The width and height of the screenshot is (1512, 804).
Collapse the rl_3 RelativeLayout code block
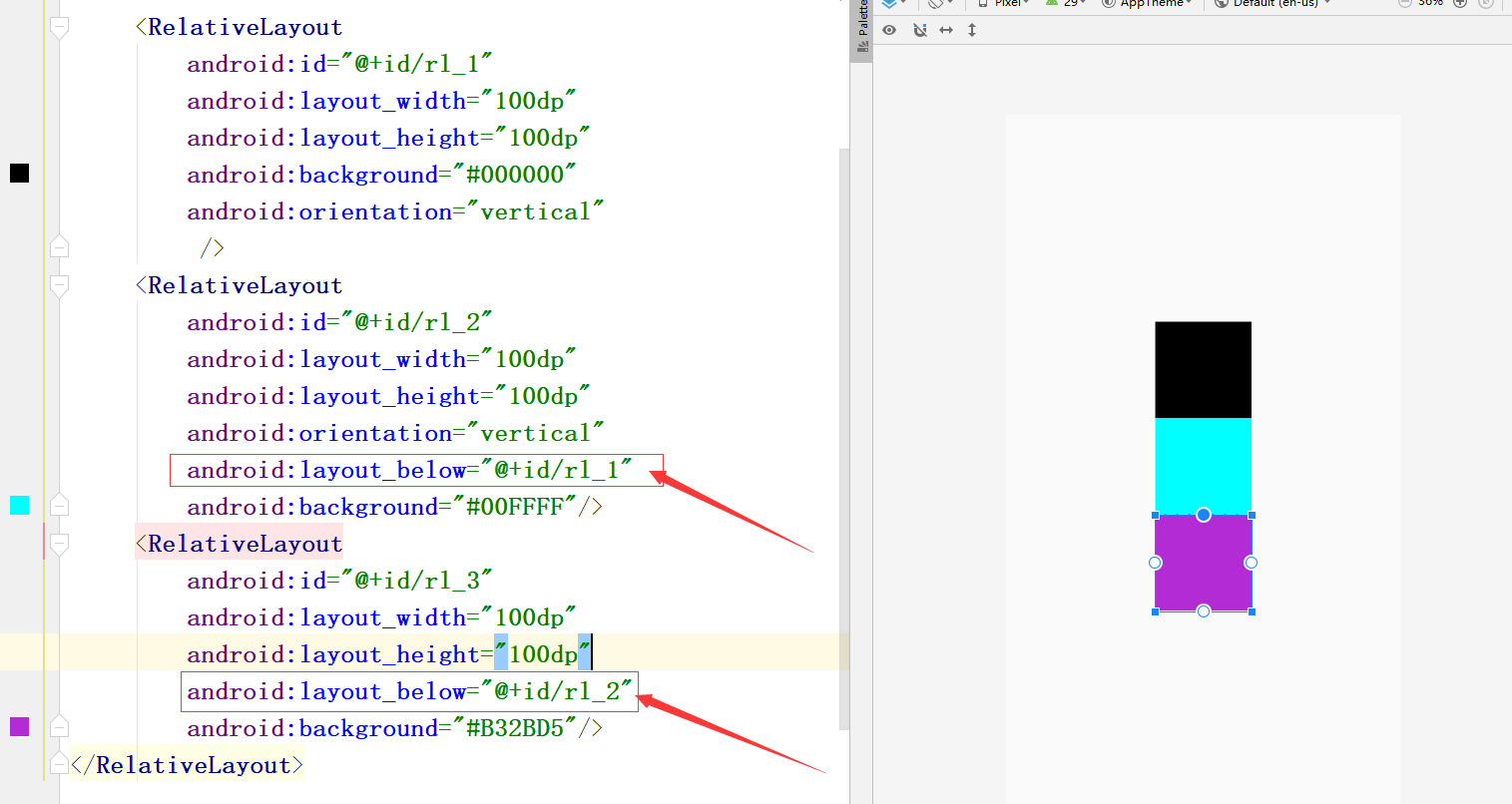tap(58, 544)
